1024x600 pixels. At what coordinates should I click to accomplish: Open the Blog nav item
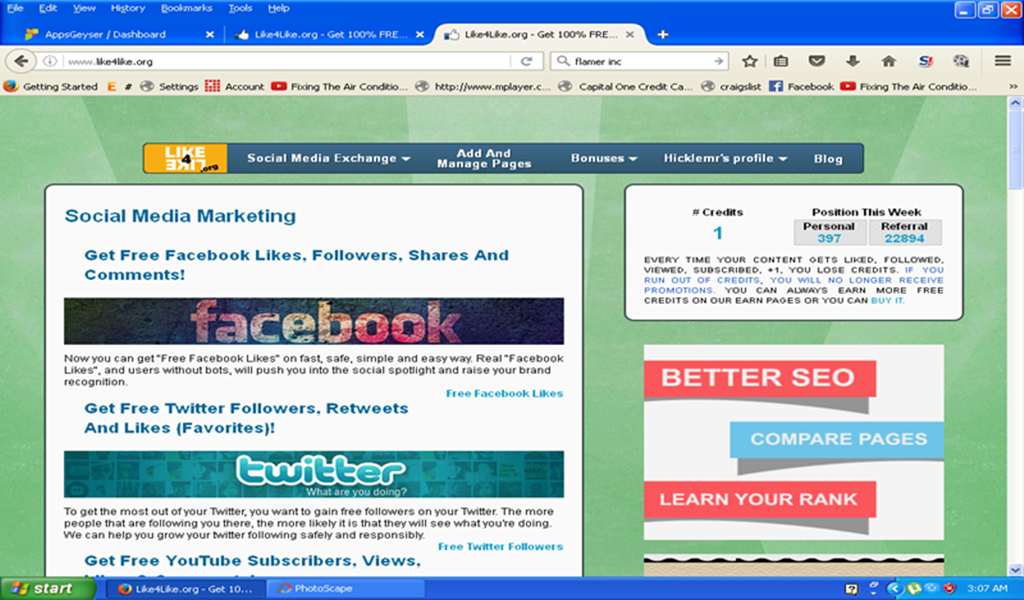pyautogui.click(x=827, y=159)
